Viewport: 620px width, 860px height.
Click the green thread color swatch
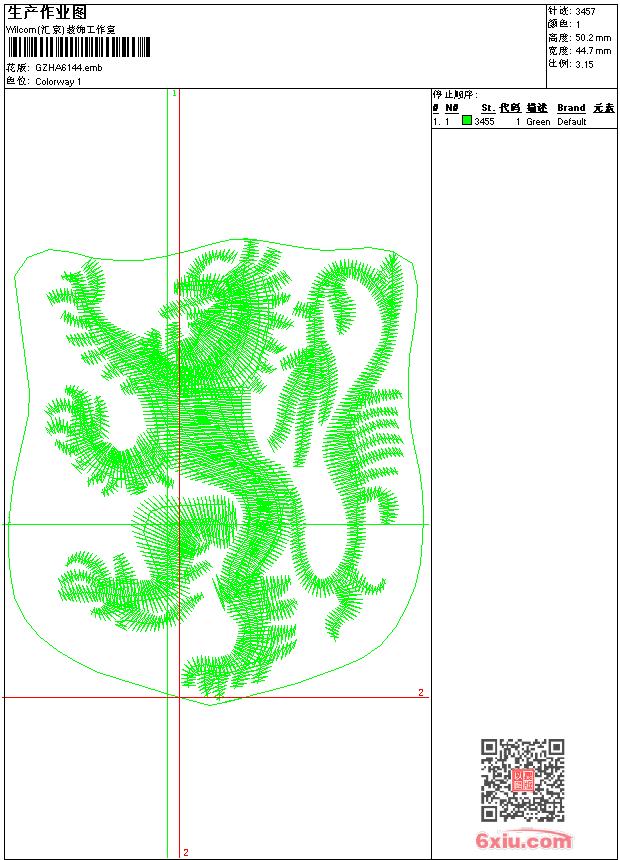[467, 121]
